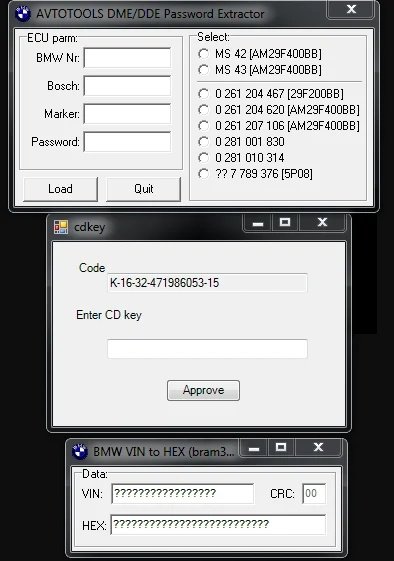Click BMW logo icon in Password Extractor title bar
The image size is (394, 561).
coord(23,14)
